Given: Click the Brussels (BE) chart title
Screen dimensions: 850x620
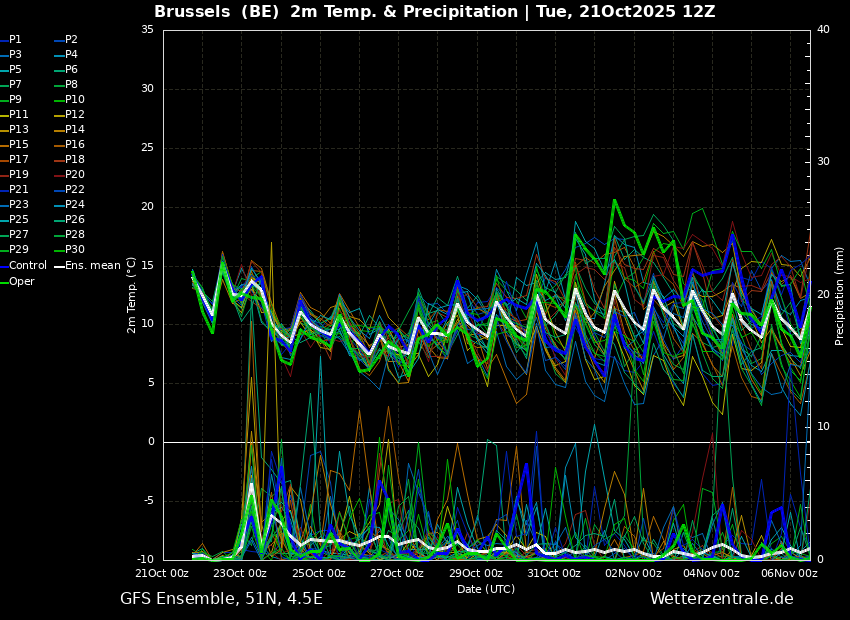Looking at the screenshot, I should click(434, 12).
